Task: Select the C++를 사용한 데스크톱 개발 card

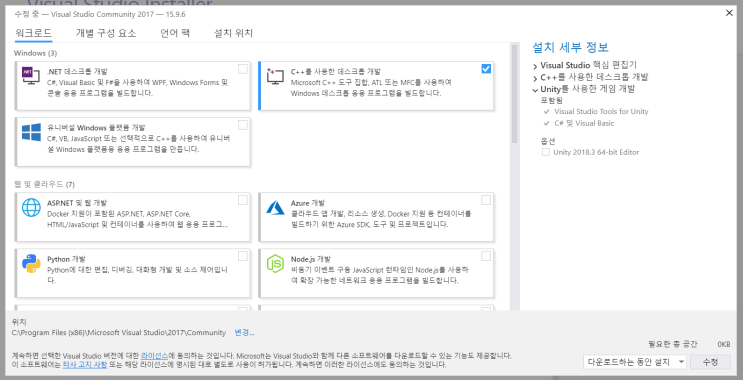Action: tap(376, 86)
